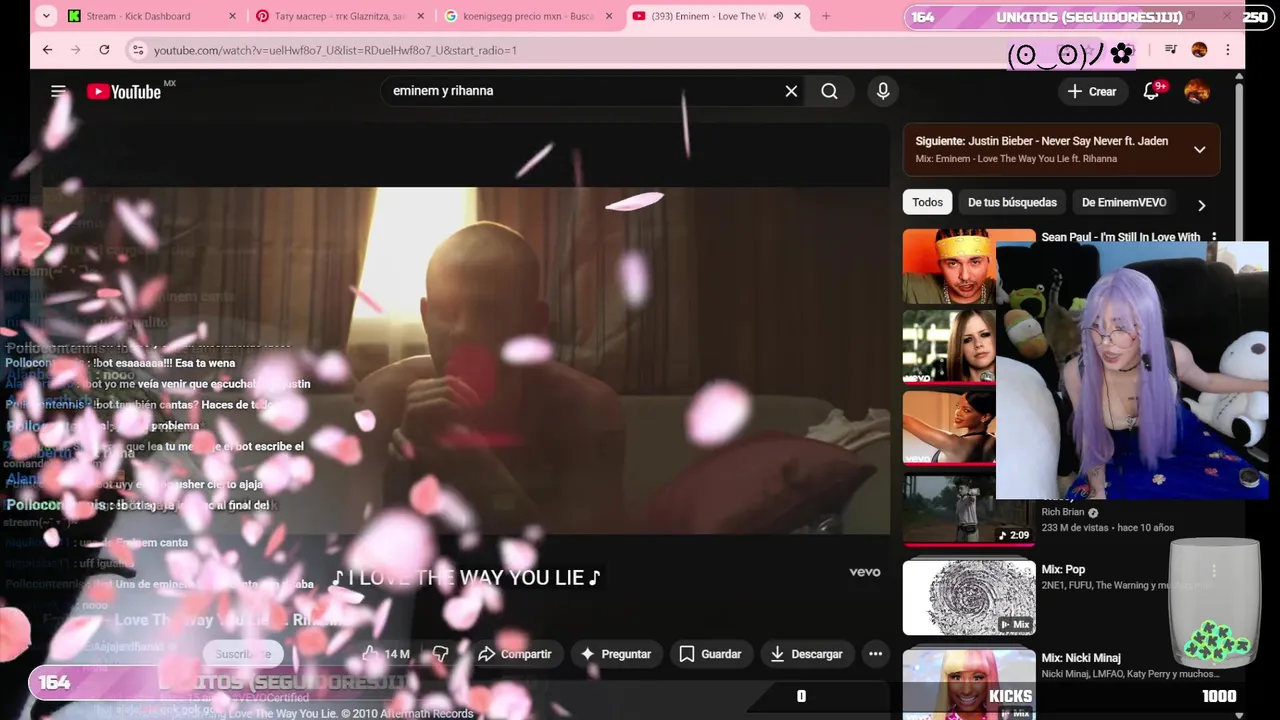Click the Mix: Nicki Minaj title
Screen dimensions: 1280x720
(x=1081, y=658)
